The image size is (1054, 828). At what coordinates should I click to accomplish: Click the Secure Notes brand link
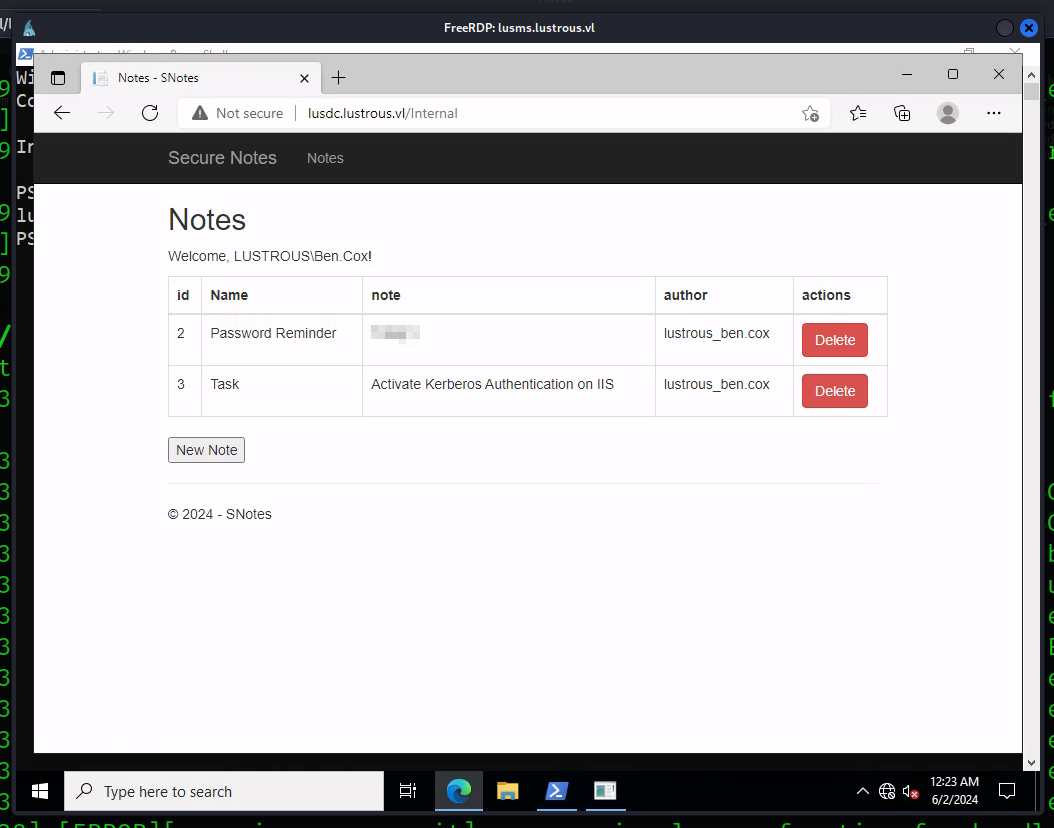222,158
